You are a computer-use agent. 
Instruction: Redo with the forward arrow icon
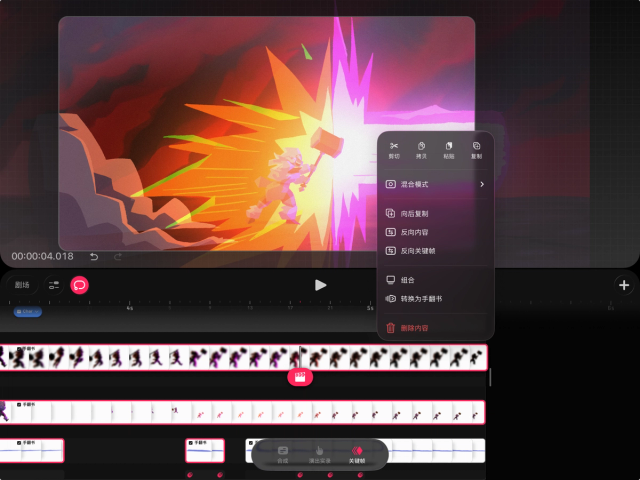tap(118, 257)
